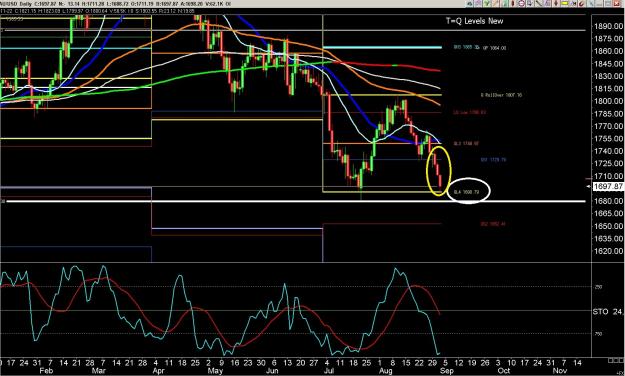Screen dimensions: 625x376
Task: Click the 1680.00 price axis label
Action: click(609, 201)
